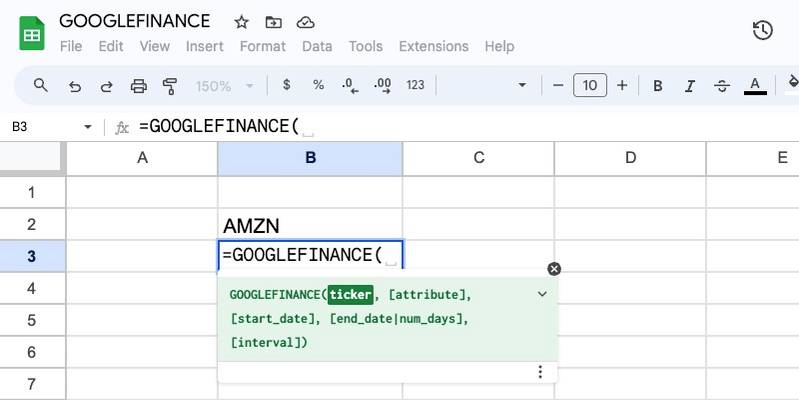The height and width of the screenshot is (400, 799).
Task: Open the View menu
Action: pos(154,46)
